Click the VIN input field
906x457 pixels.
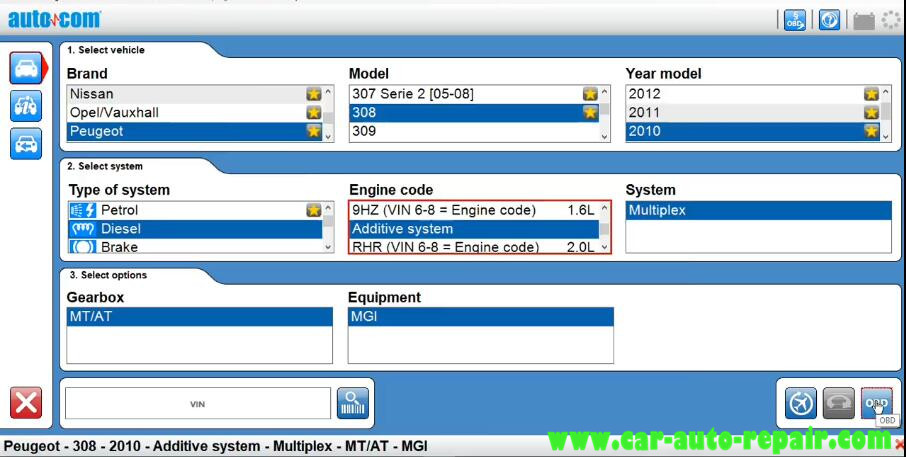pos(198,403)
